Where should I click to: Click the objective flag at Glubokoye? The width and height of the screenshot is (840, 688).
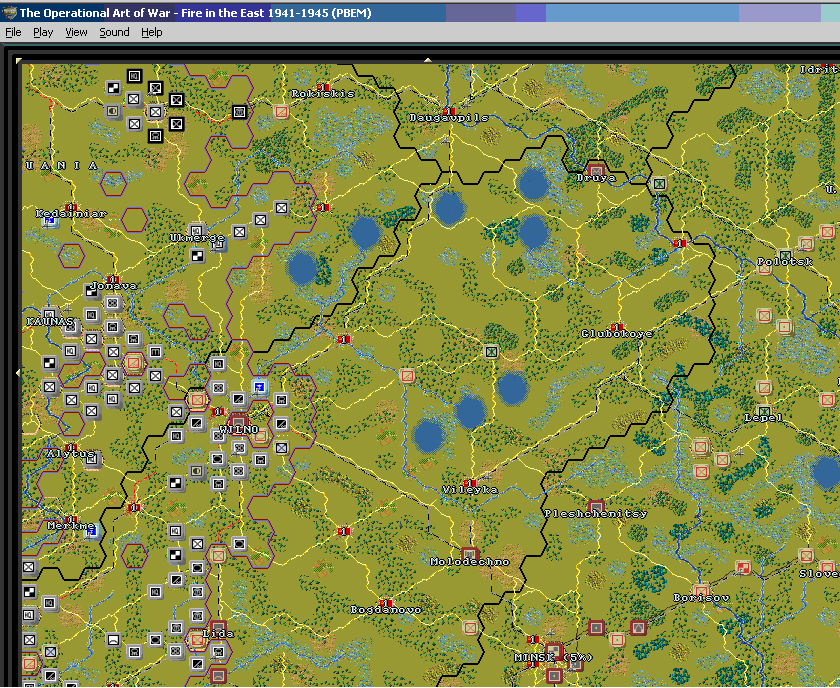pos(617,326)
